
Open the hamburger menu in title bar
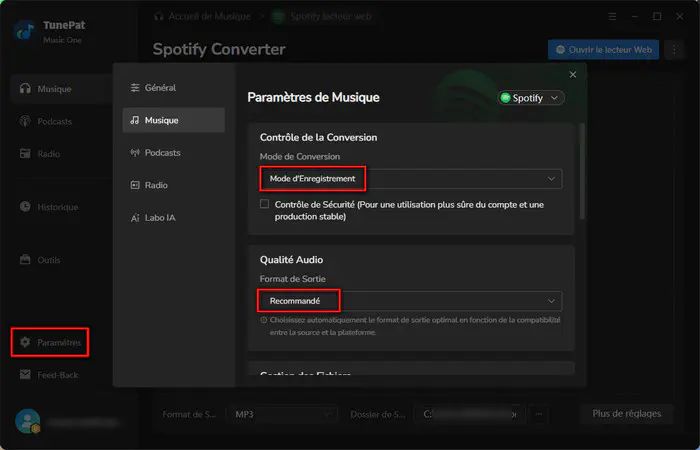coord(612,17)
